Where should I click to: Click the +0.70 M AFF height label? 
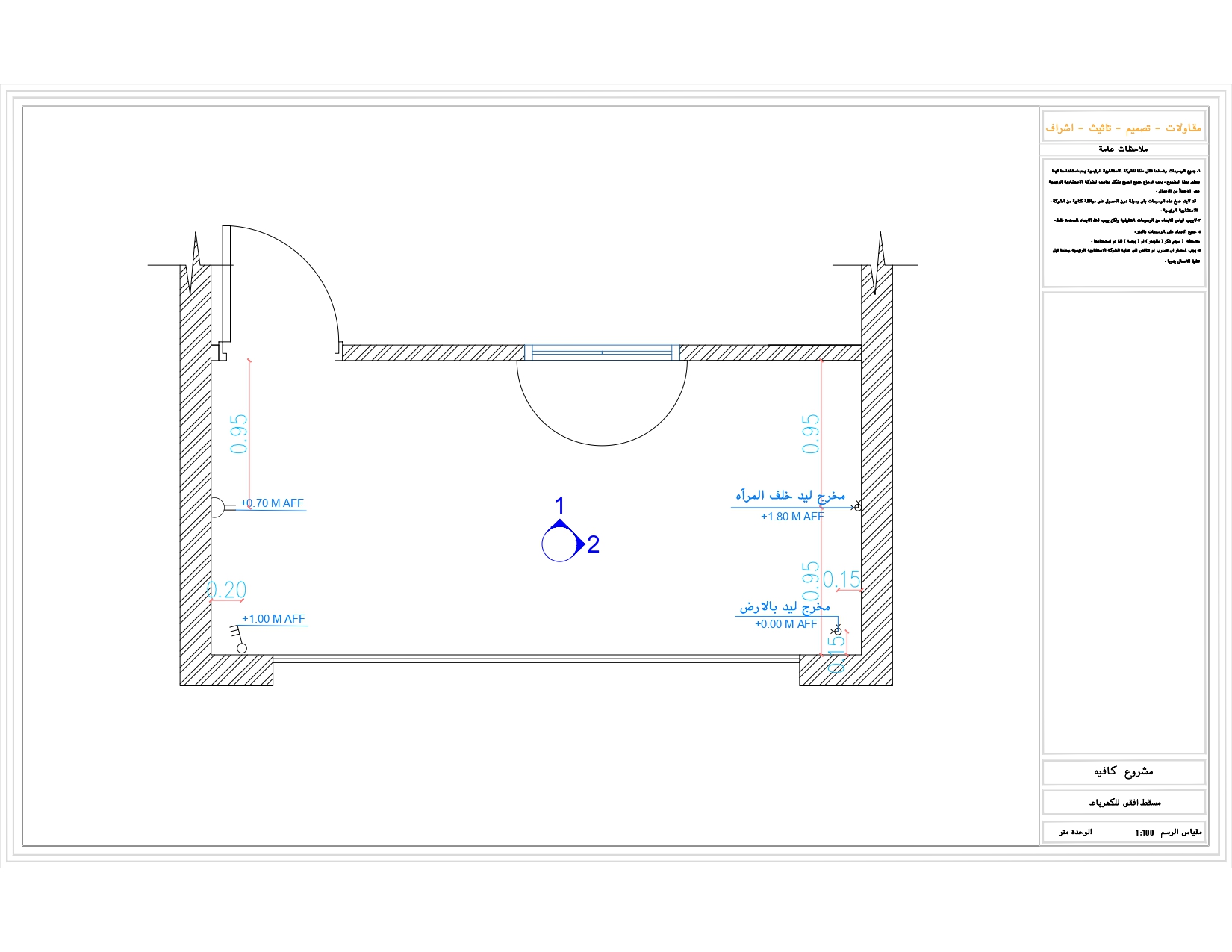(272, 503)
